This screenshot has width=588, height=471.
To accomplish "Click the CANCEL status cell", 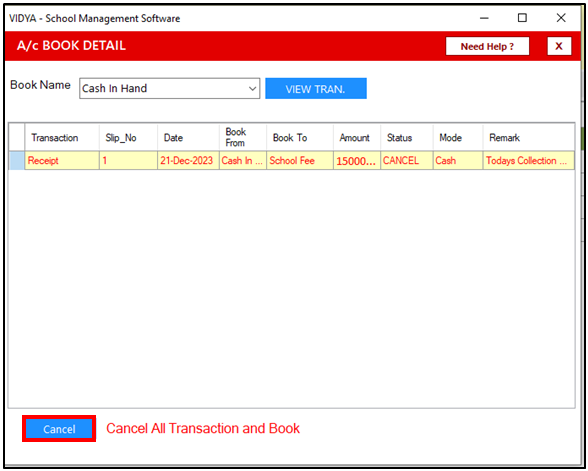I will 407,160.
